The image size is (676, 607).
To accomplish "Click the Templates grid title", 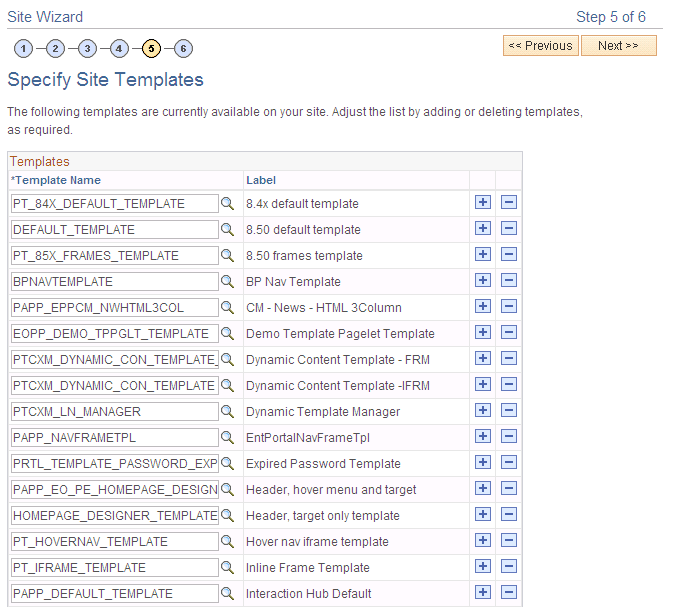I will click(40, 161).
